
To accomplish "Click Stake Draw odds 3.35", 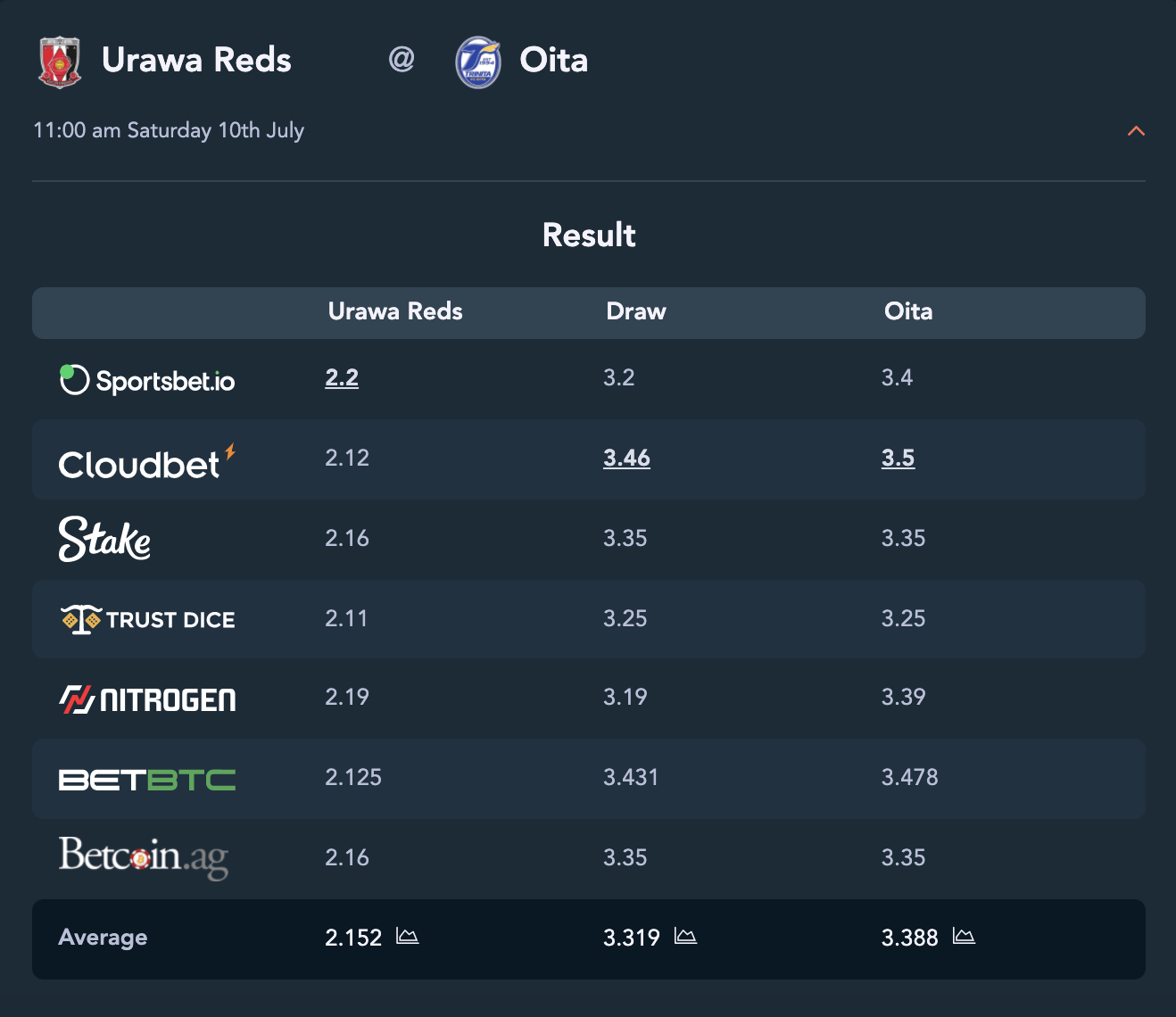I will (625, 538).
